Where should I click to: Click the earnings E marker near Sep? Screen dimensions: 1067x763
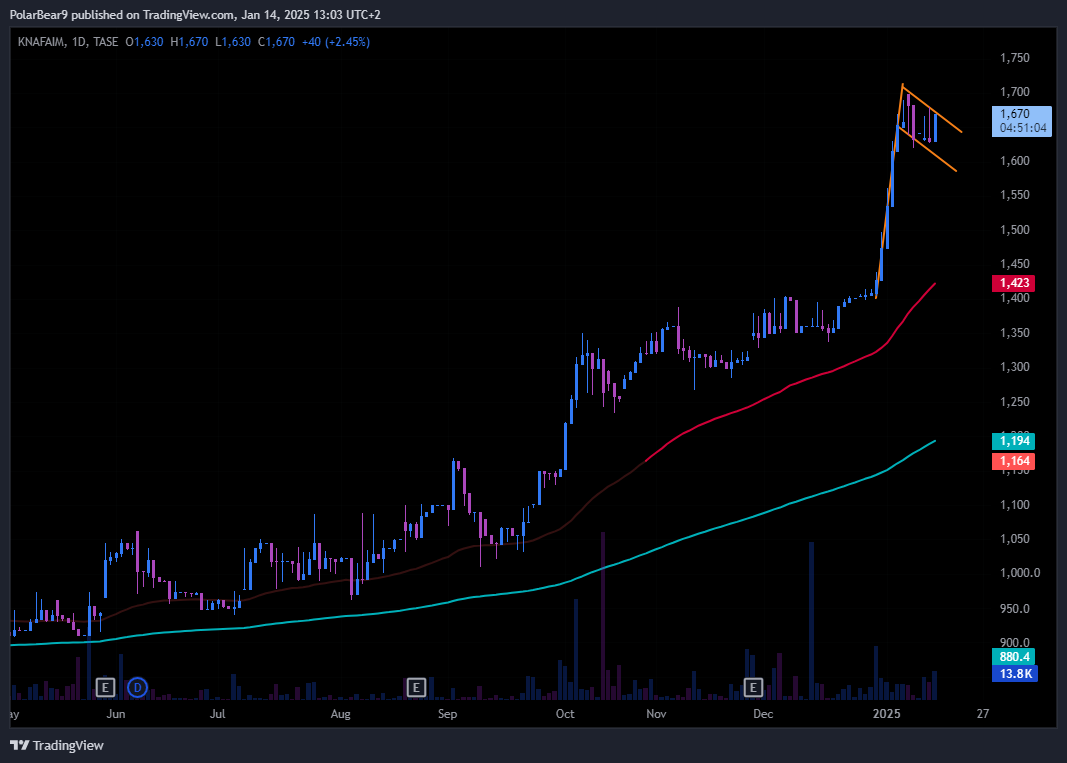point(416,687)
